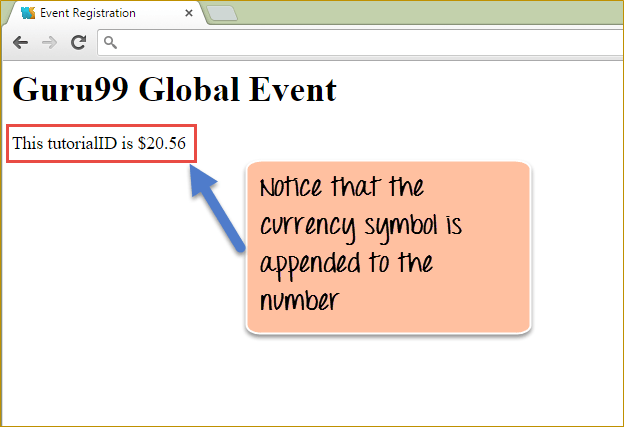
Task: Click the $20.56 currency value
Action: pos(162,143)
